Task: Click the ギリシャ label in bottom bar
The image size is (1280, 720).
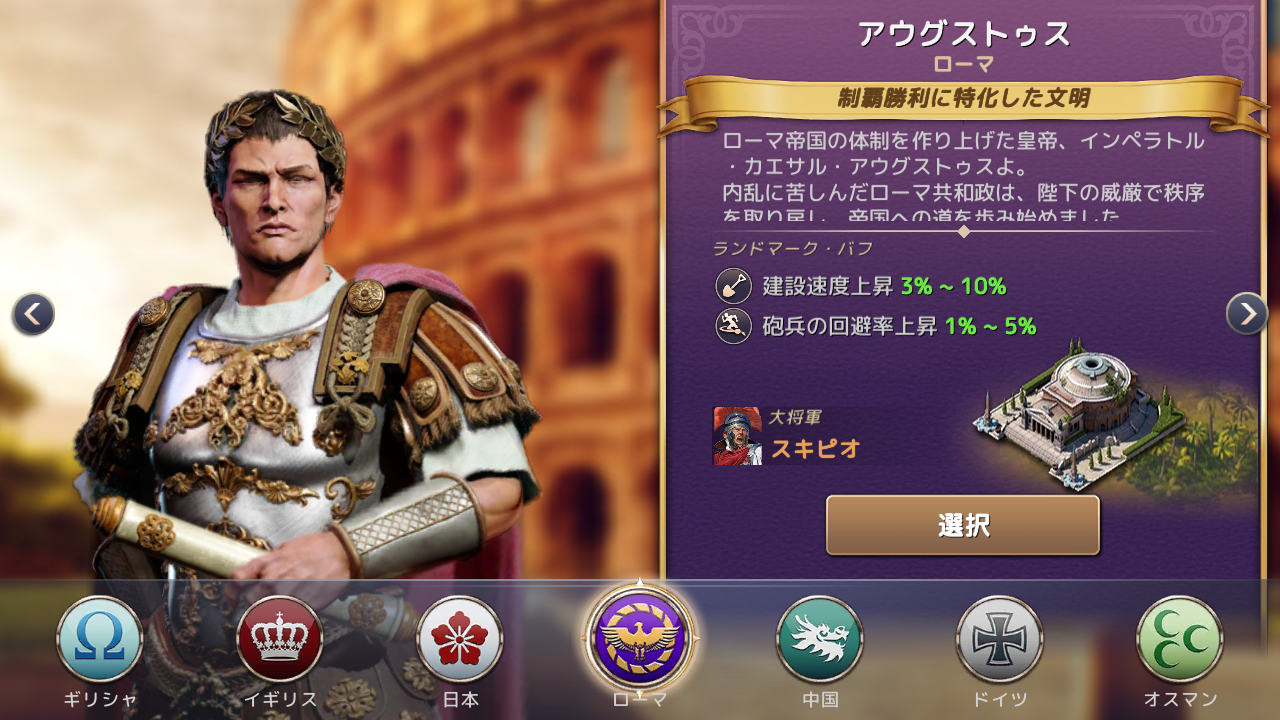Action: pyautogui.click(x=99, y=700)
